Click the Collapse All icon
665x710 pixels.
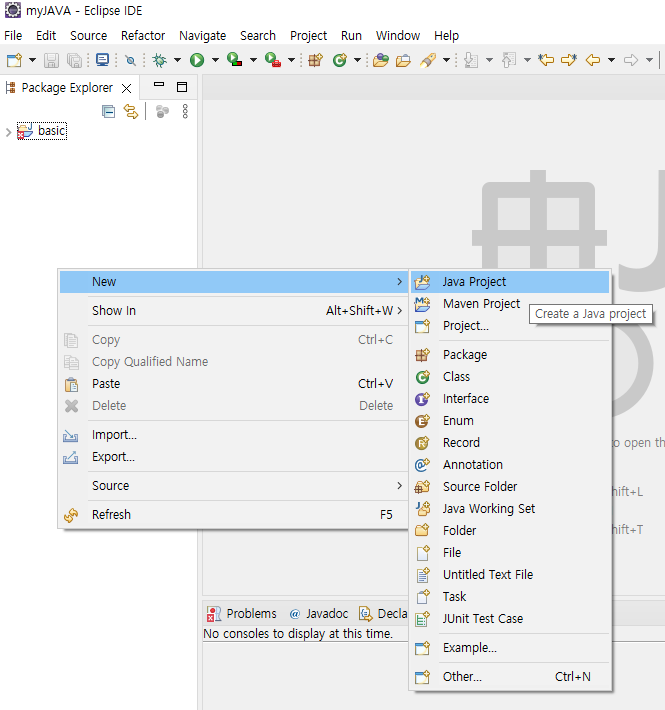pos(108,111)
